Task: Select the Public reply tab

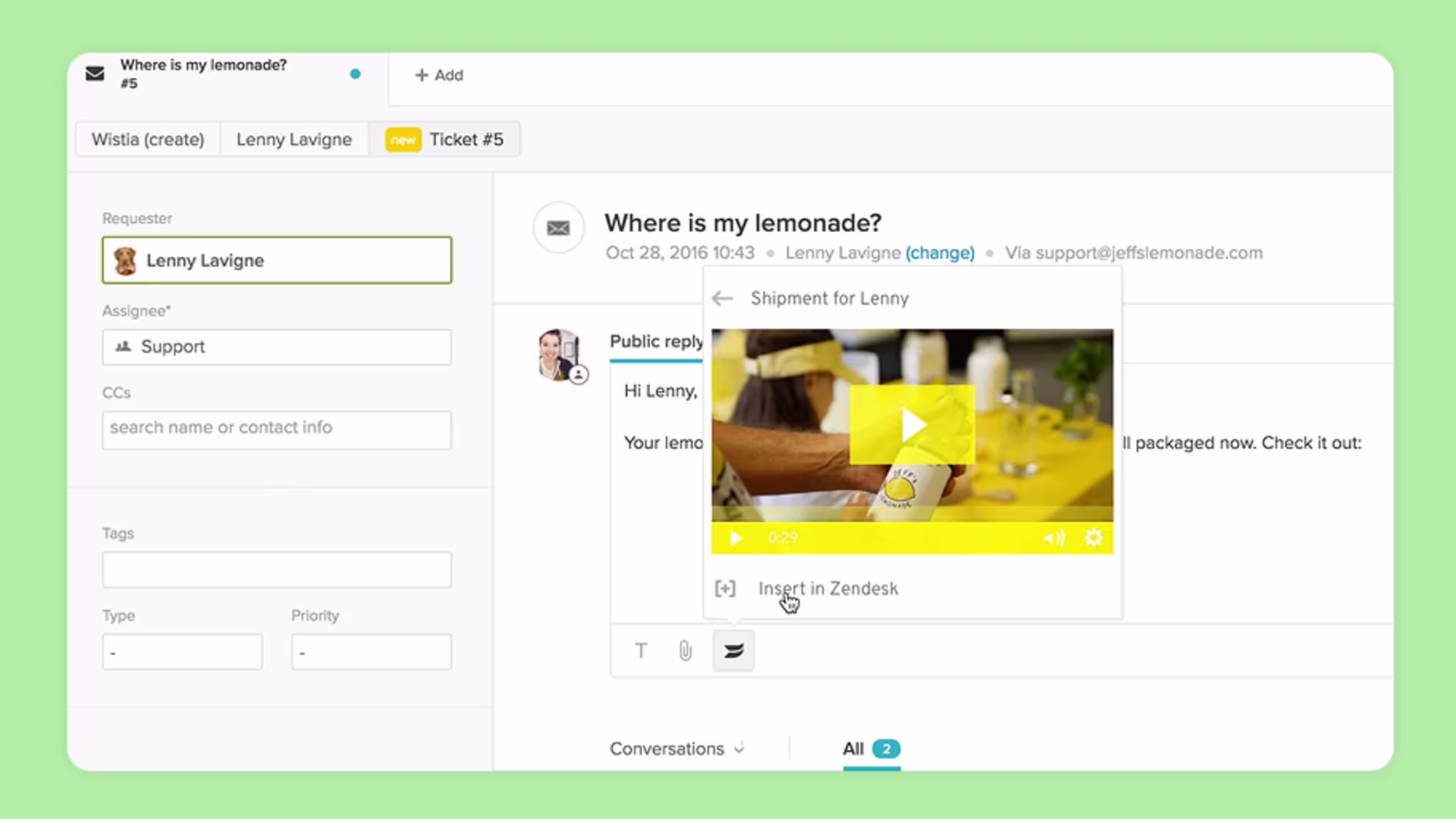Action: tap(657, 341)
